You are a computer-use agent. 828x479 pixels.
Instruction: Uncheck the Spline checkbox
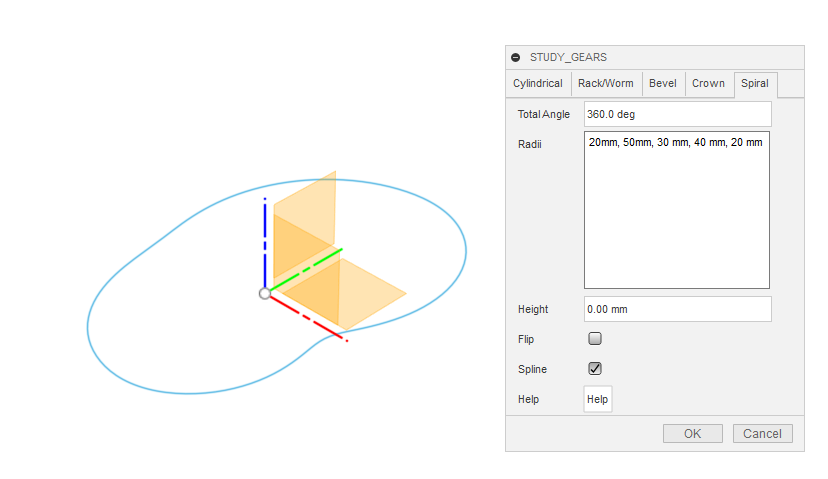click(595, 368)
